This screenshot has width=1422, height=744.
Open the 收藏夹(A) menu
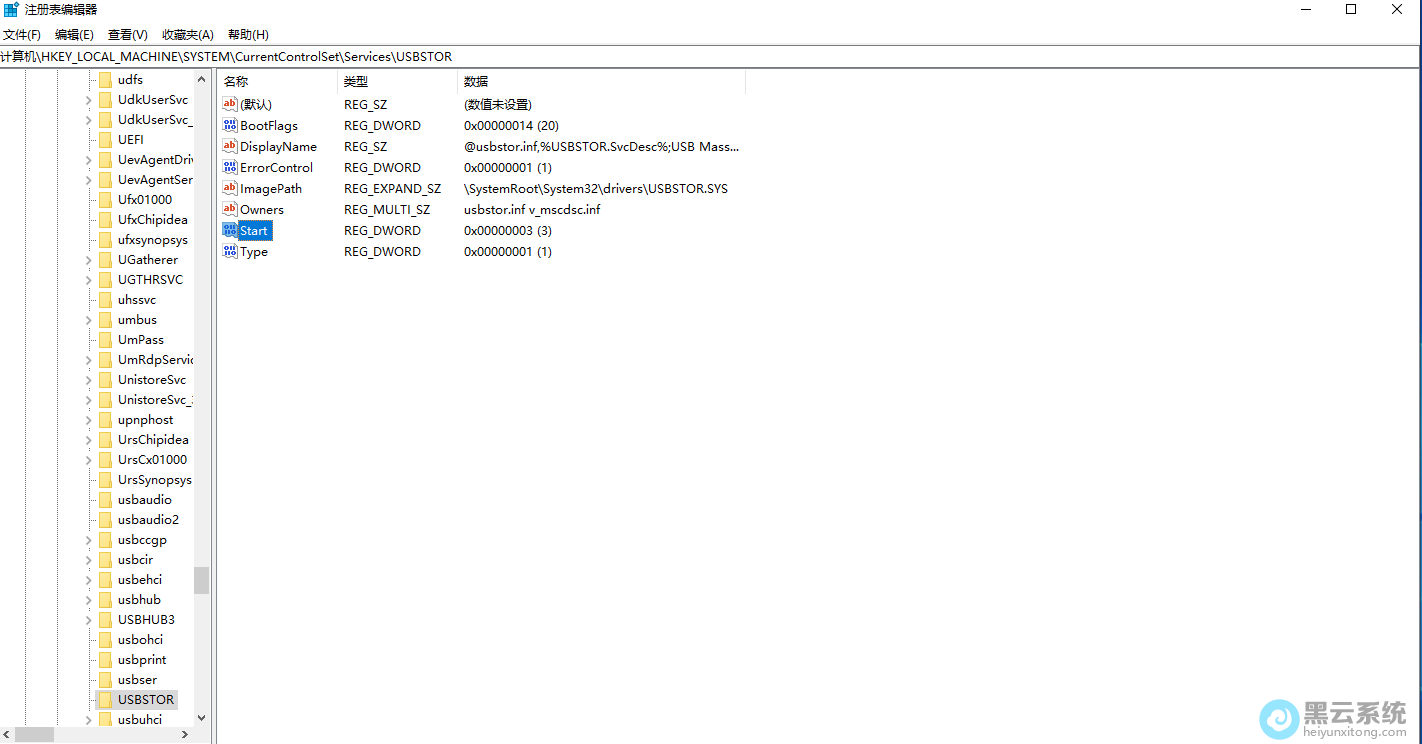[188, 35]
